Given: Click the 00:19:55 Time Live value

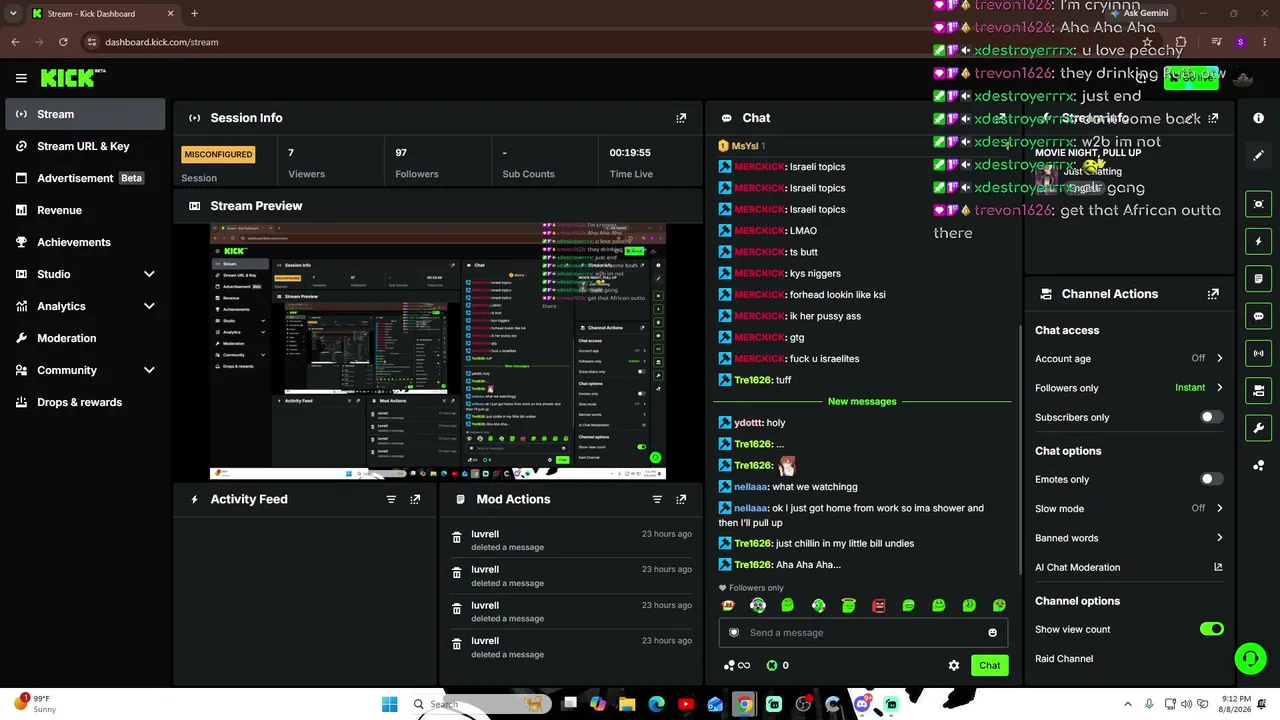Looking at the screenshot, I should [630, 153].
